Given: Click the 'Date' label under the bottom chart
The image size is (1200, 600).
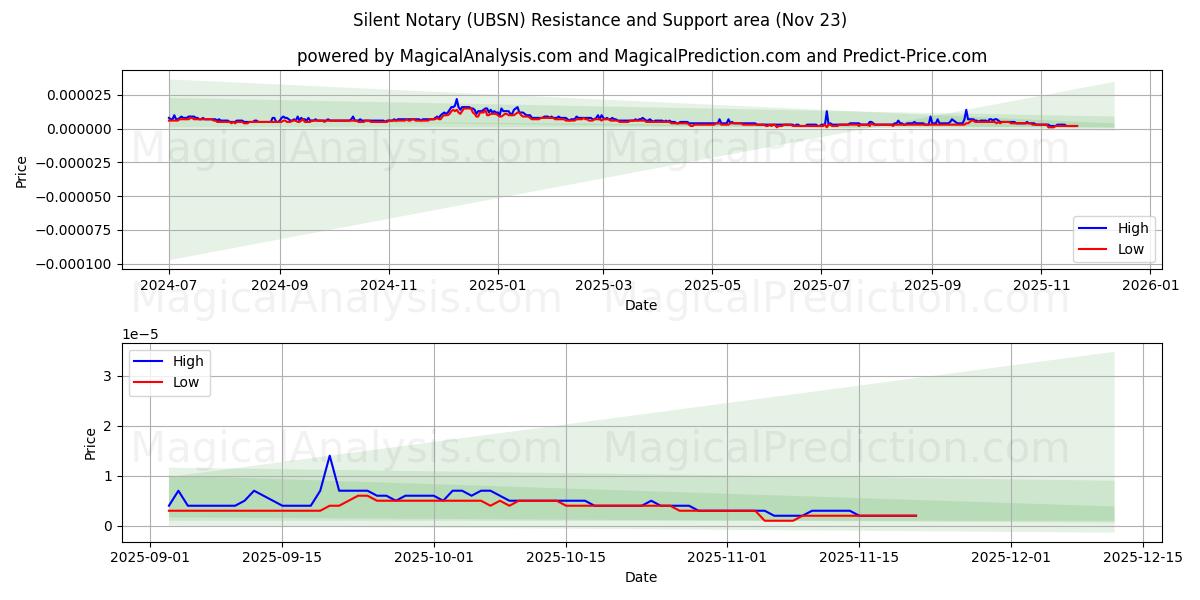Looking at the screenshot, I should pyautogui.click(x=641, y=577).
